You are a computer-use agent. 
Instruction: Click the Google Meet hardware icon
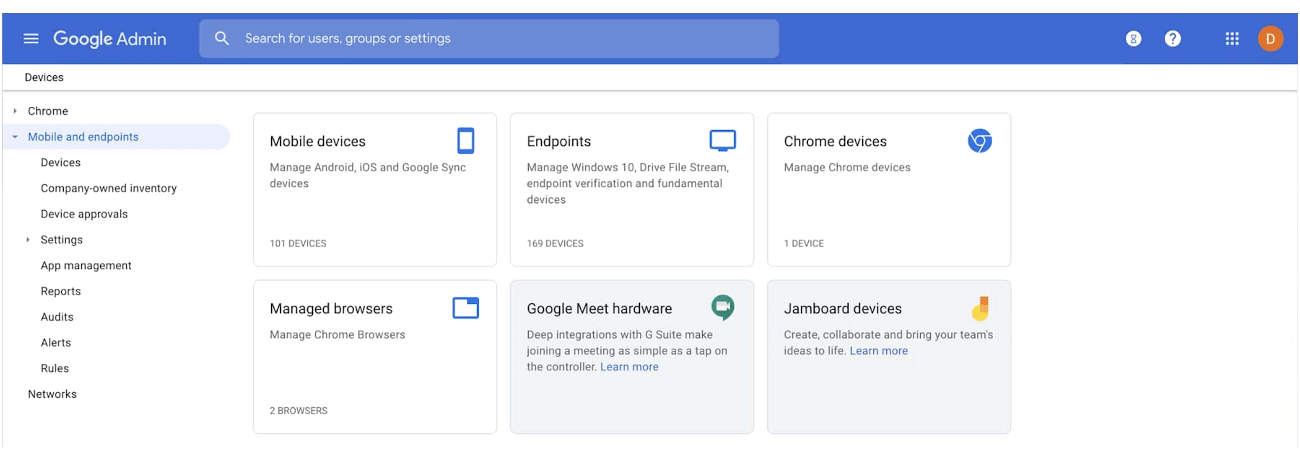coord(723,308)
